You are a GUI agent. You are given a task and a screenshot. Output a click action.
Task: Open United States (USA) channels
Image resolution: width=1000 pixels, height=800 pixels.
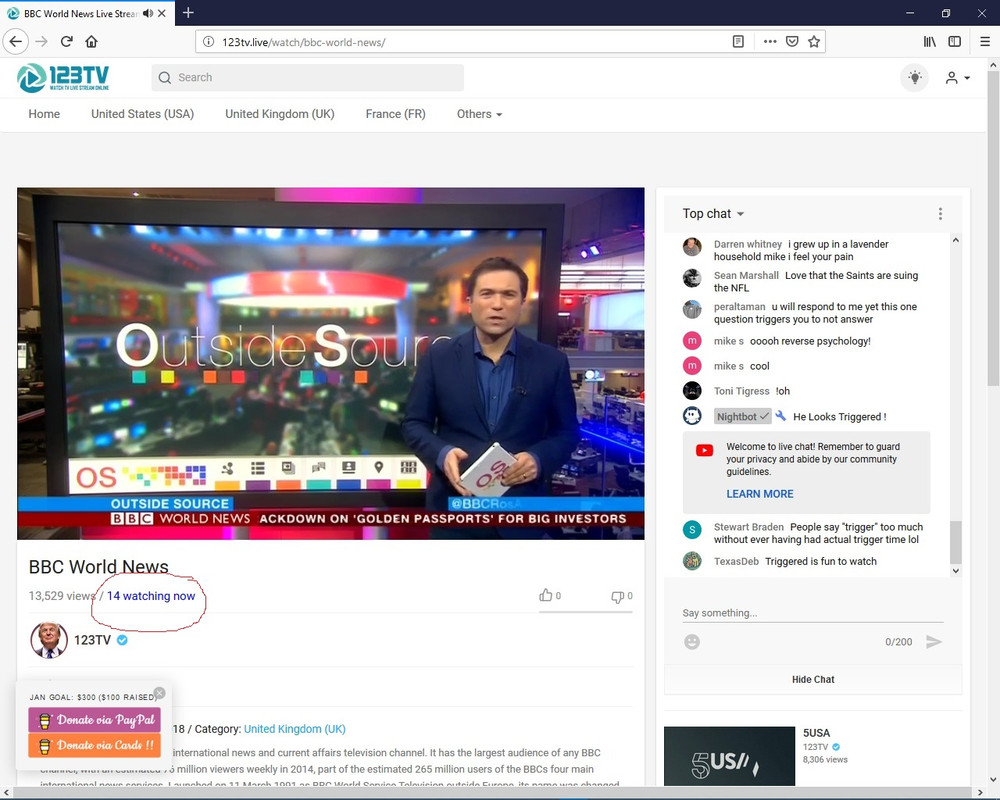[142, 114]
